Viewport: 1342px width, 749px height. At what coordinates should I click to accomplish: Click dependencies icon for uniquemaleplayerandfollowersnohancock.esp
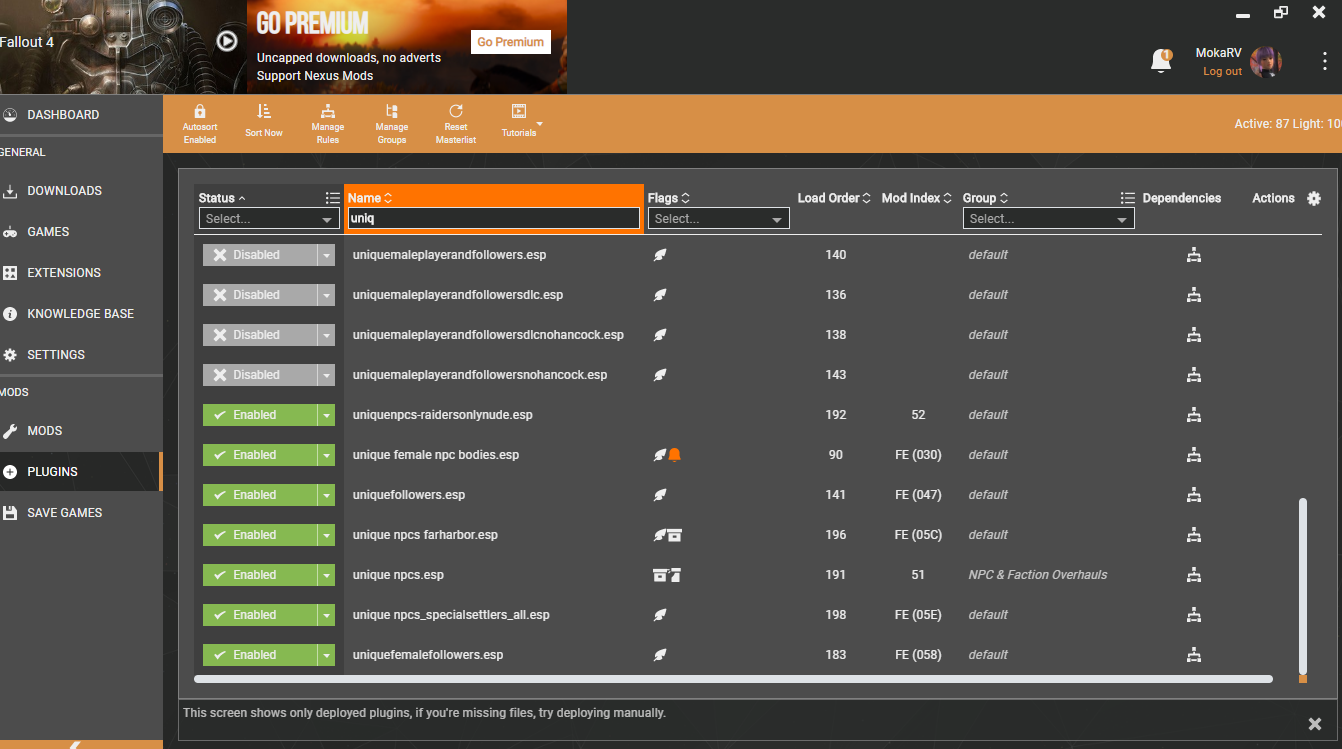coord(1193,375)
